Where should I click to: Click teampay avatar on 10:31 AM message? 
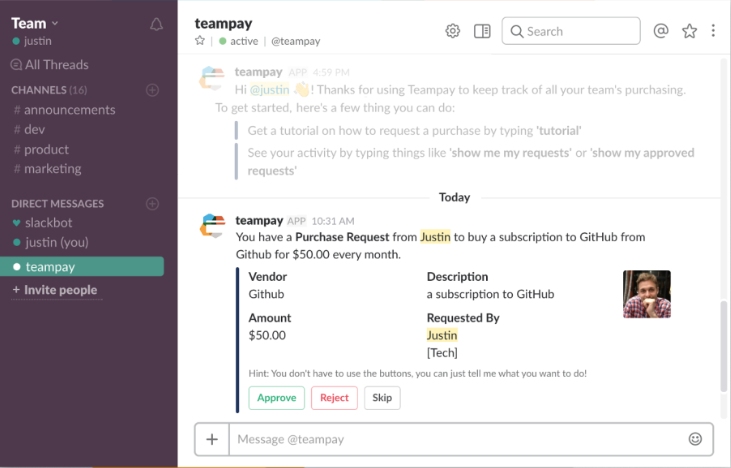tap(213, 226)
